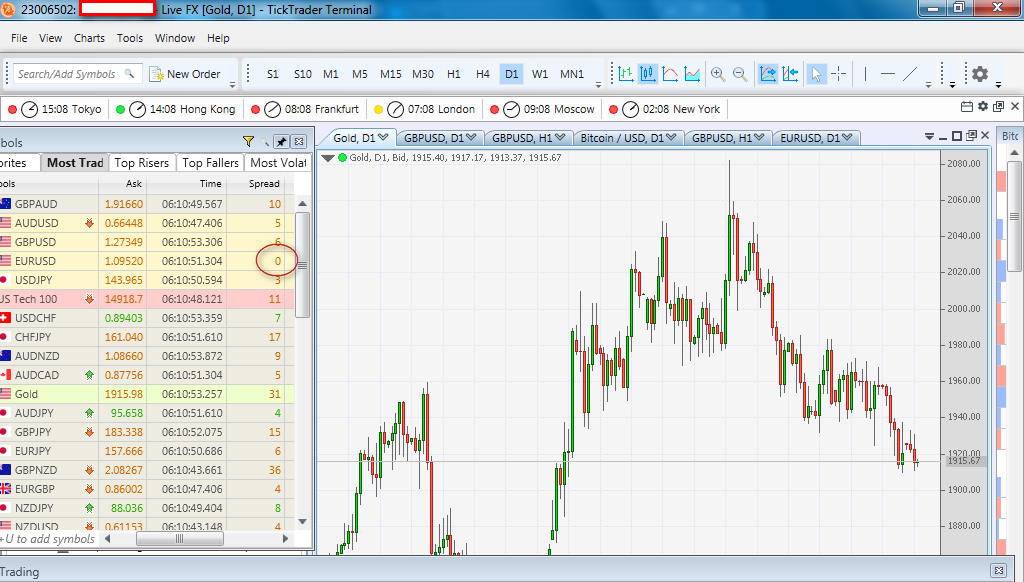This screenshot has width=1024, height=582.
Task: Pick the horizontal line drawing tool
Action: pos(888,74)
